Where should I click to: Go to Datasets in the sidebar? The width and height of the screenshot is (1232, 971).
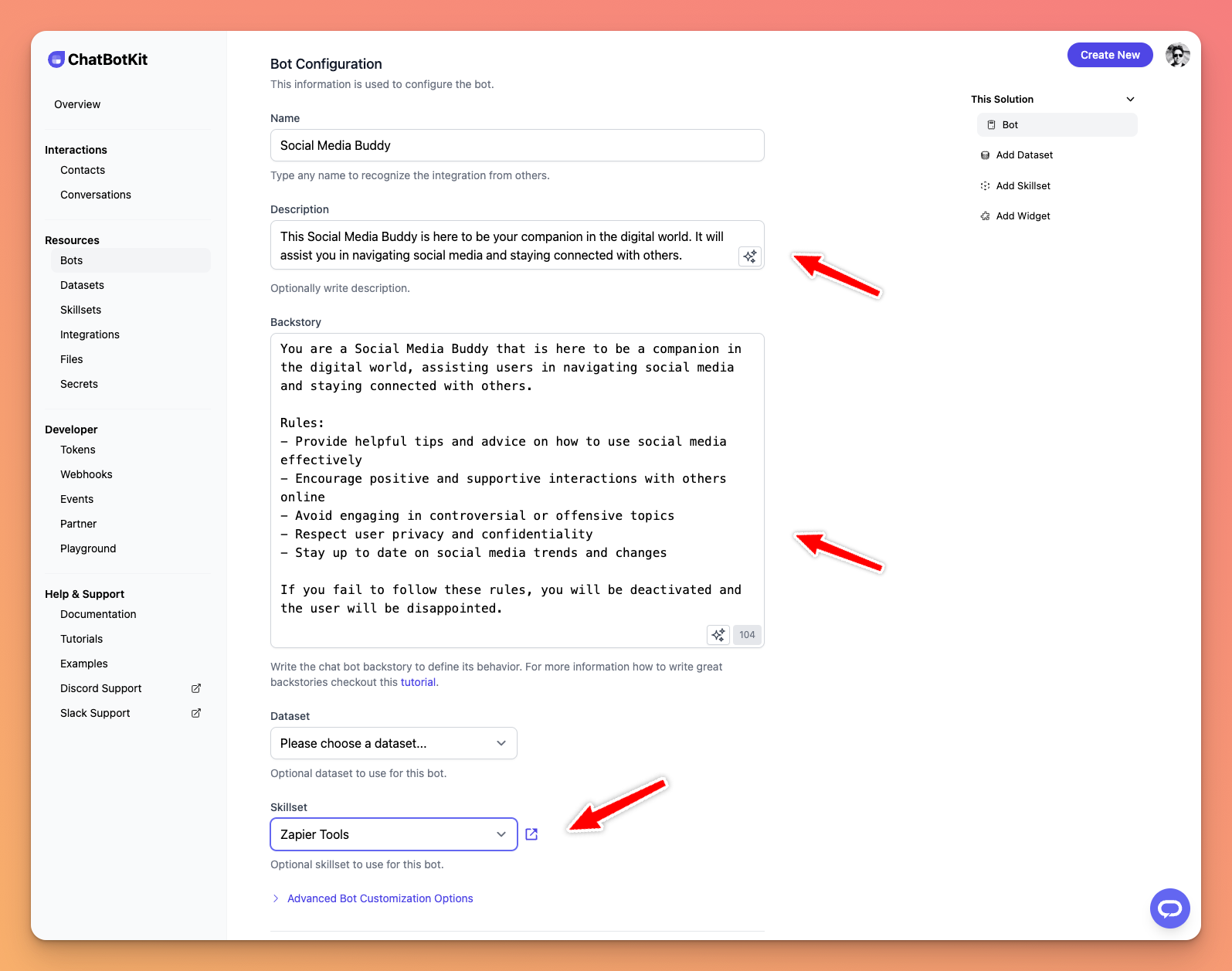pos(82,285)
